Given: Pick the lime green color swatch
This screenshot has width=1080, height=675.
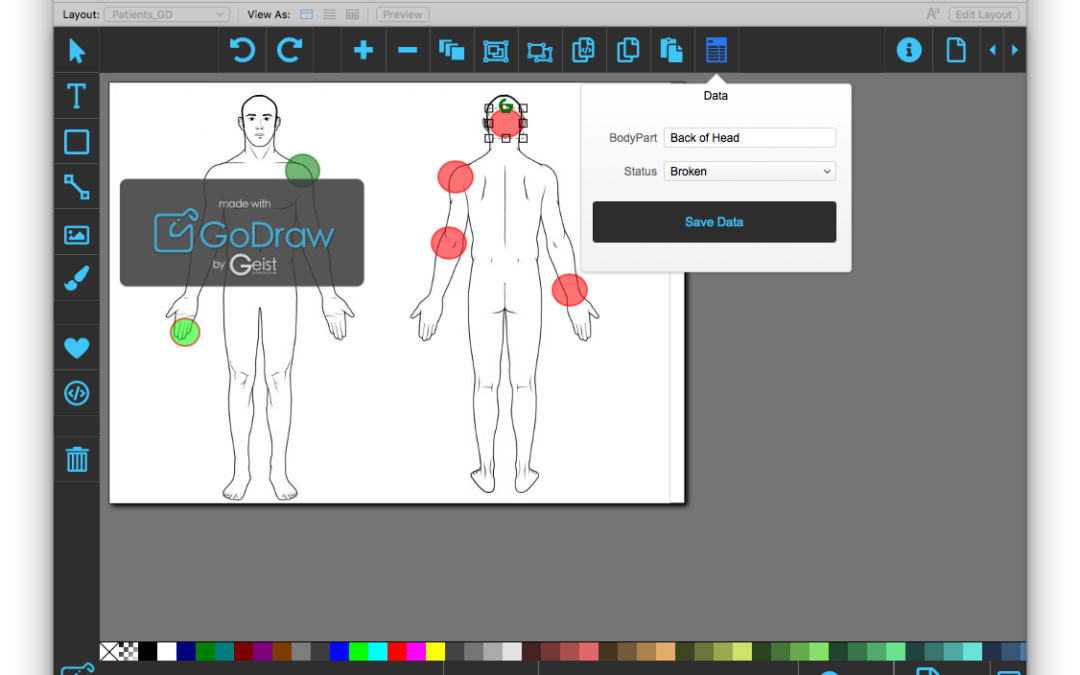Looking at the screenshot, I should coord(358,652).
